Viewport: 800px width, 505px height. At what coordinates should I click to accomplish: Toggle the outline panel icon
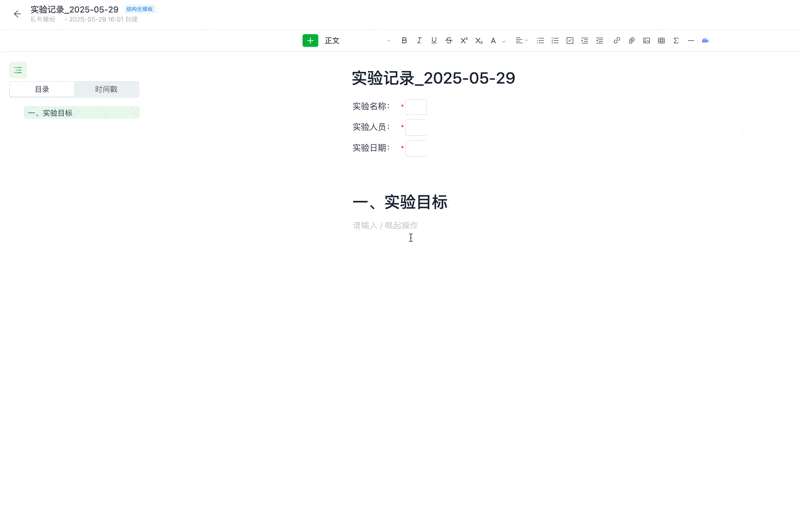click(x=18, y=70)
